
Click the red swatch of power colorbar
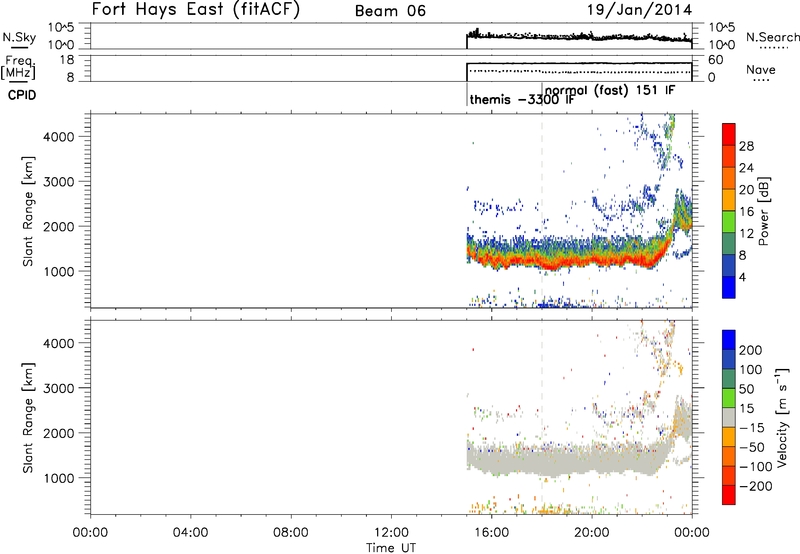(x=729, y=134)
